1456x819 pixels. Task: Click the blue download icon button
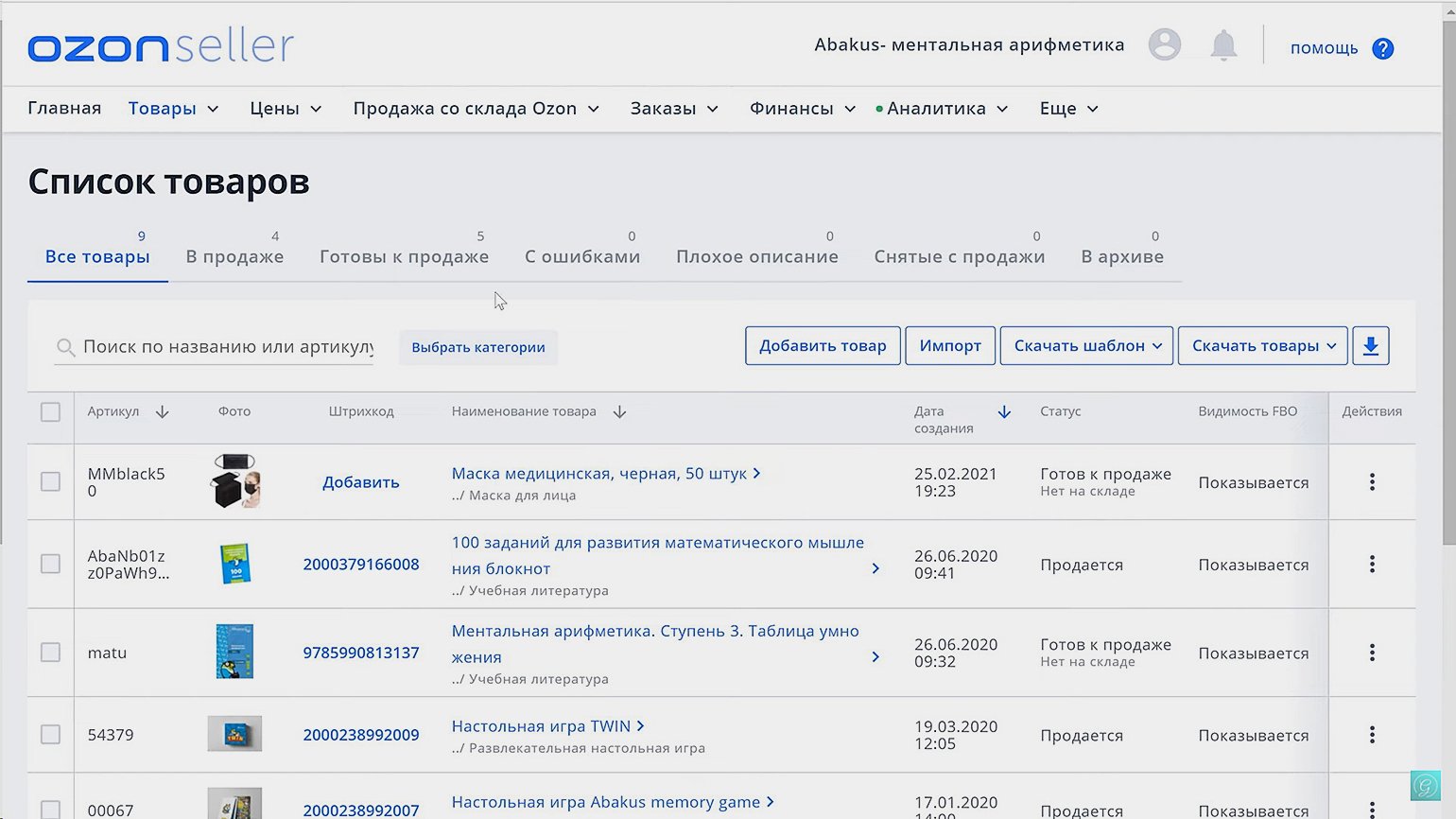1370,345
